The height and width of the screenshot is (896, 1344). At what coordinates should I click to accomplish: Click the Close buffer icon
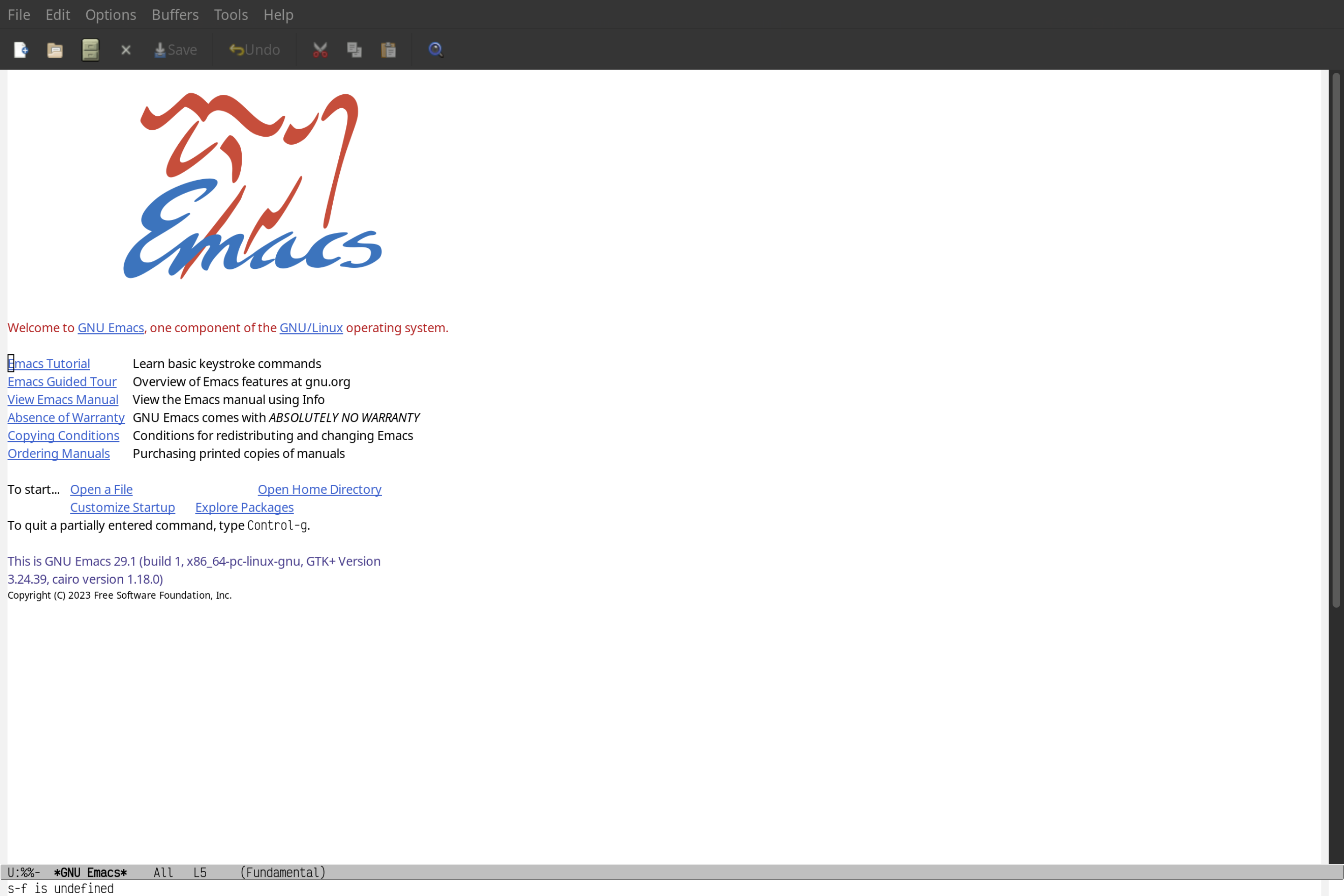(125, 49)
